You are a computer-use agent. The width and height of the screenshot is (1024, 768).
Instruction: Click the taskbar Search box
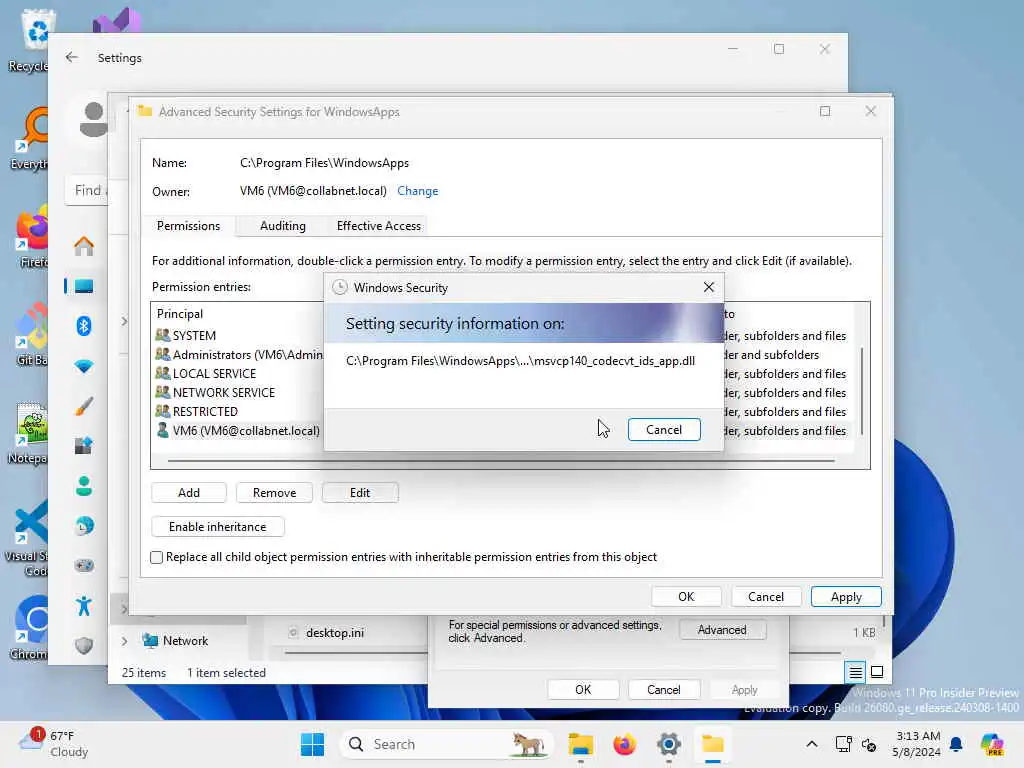446,744
